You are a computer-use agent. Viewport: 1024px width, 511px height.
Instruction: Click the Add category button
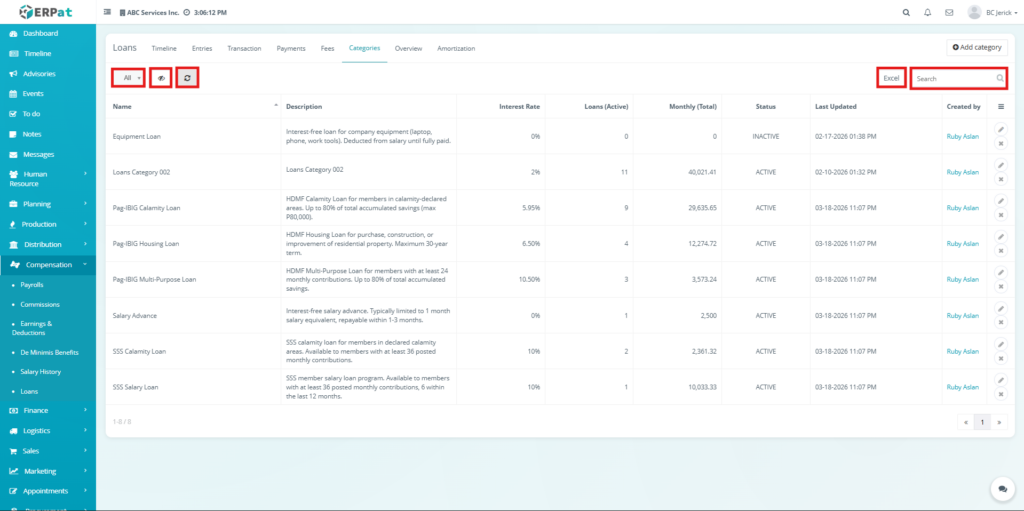coord(977,47)
